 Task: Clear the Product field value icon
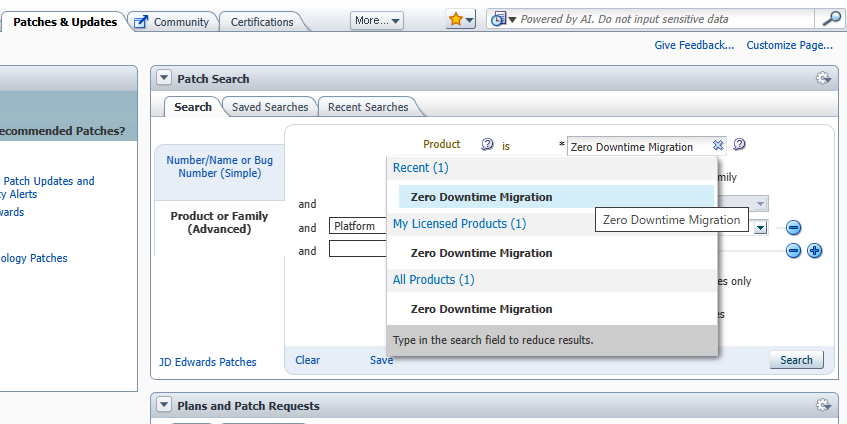click(x=717, y=145)
